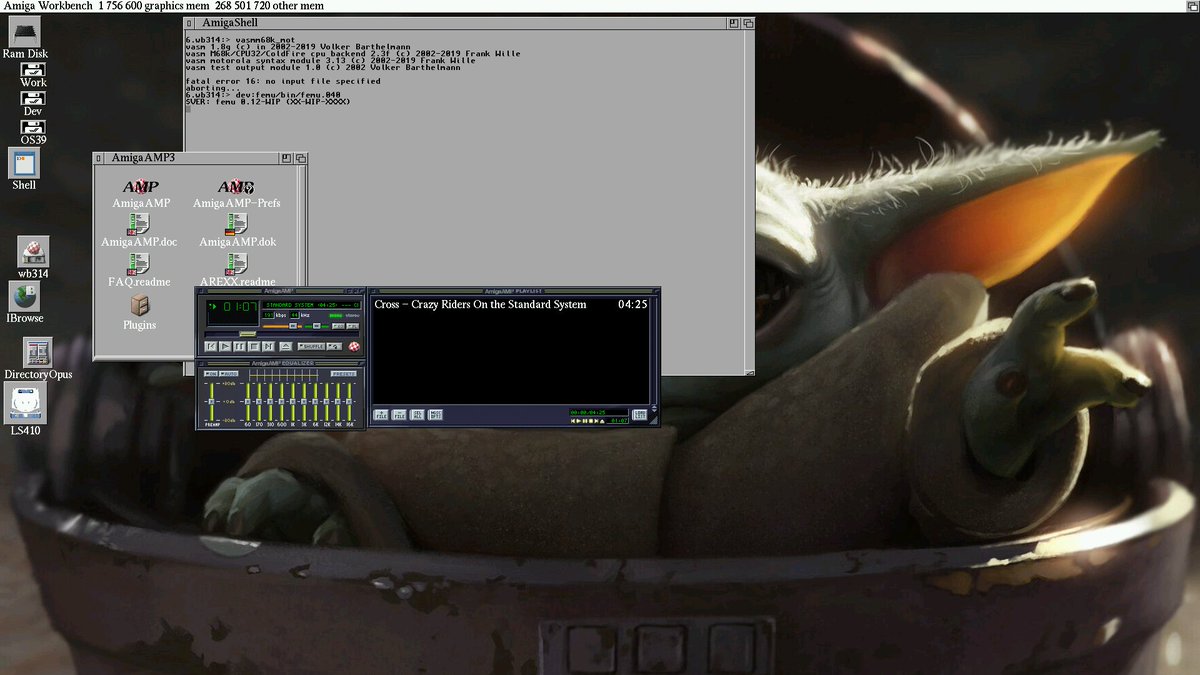Screen dimensions: 1200x675
Task: Click the volume slider in AmigaAMP player
Action: point(281,326)
